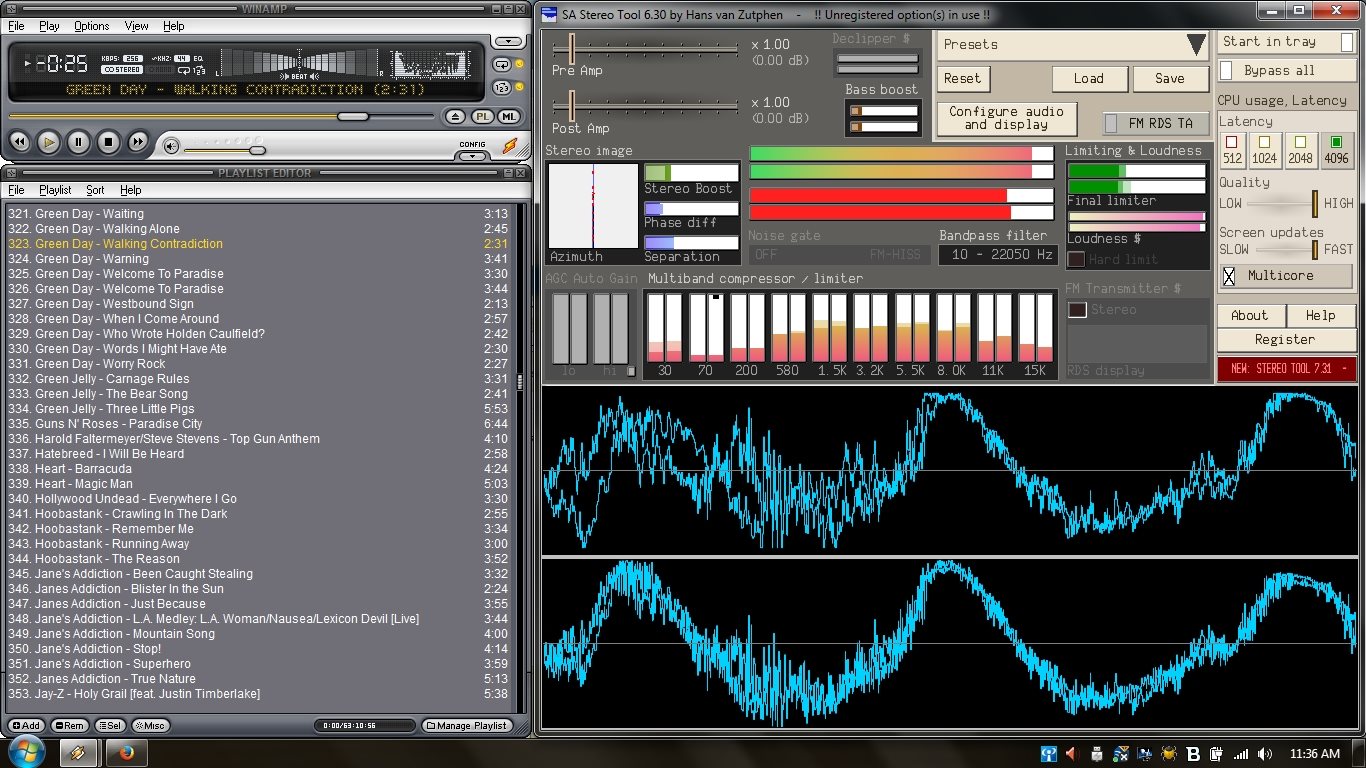Select track 335 Guns N' Roses - Paradise City
The image size is (1366, 768).
tap(258, 424)
